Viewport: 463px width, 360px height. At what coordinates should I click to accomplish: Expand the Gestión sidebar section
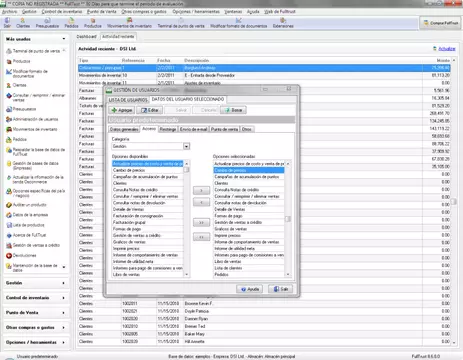(63, 283)
